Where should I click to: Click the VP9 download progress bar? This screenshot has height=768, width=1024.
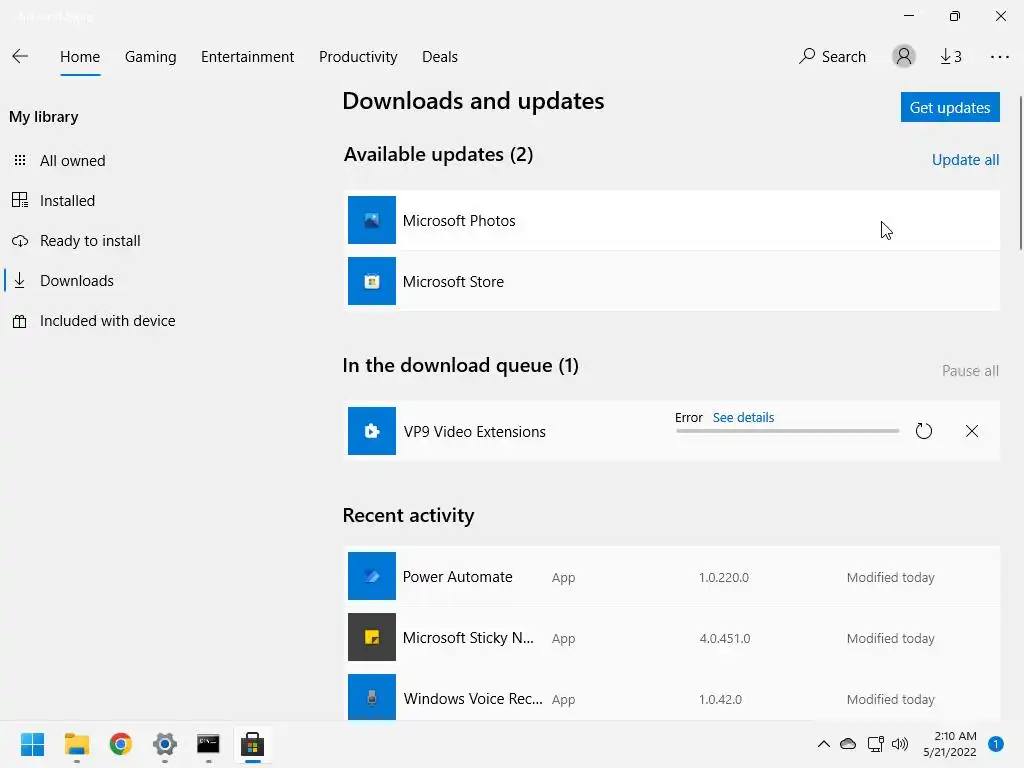coord(788,431)
